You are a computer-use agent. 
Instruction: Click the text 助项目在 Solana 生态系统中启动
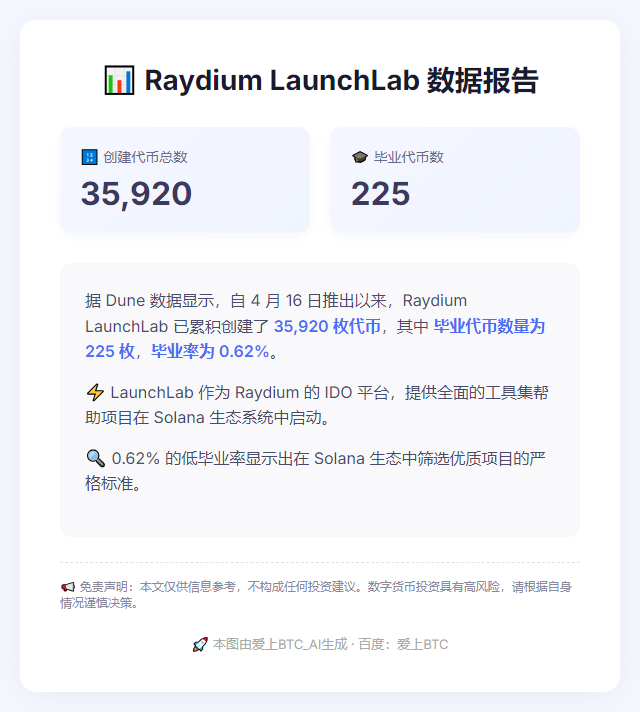[203, 417]
